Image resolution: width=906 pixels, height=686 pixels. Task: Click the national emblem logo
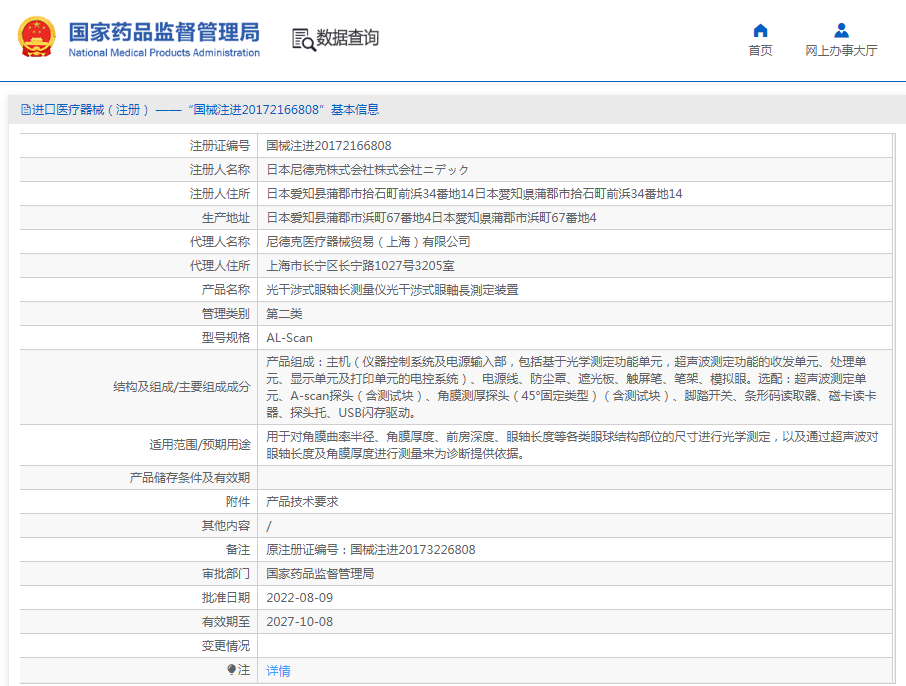click(36, 37)
